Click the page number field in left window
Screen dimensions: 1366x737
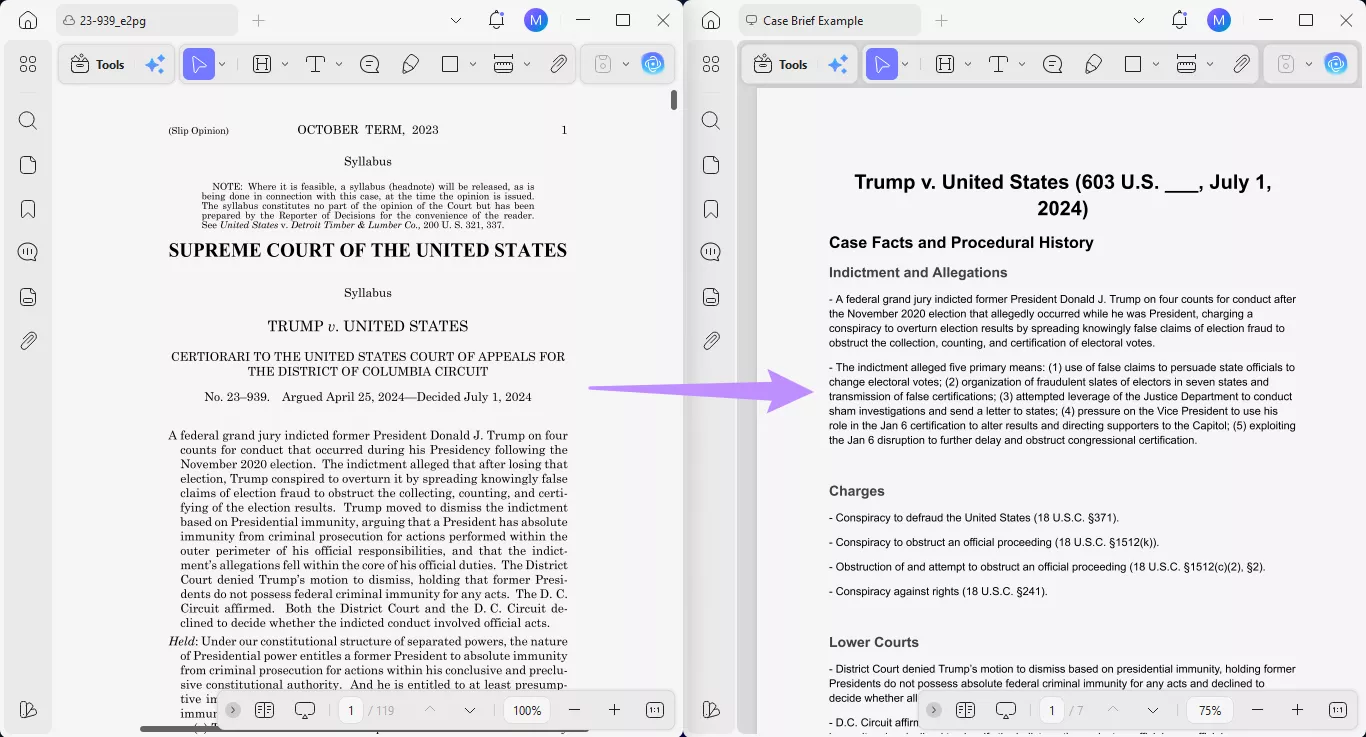click(x=350, y=710)
